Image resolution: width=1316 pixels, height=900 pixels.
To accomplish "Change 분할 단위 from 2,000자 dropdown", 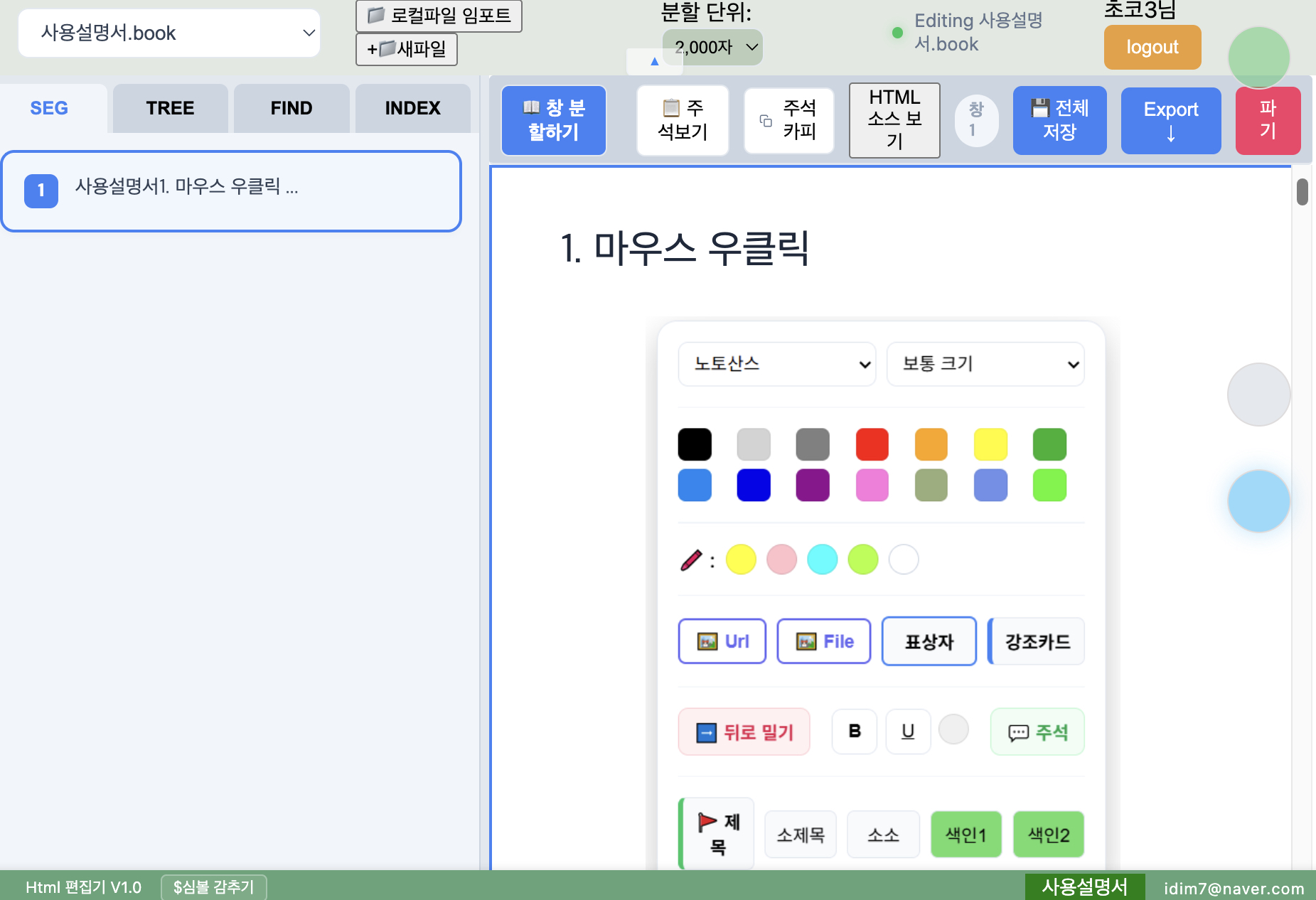I will pyautogui.click(x=713, y=47).
